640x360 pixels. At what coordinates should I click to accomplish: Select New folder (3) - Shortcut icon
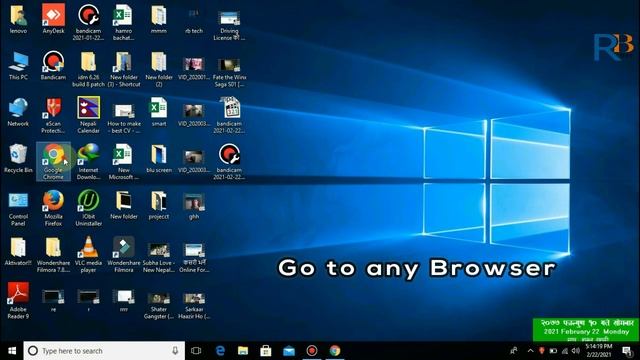(124, 69)
